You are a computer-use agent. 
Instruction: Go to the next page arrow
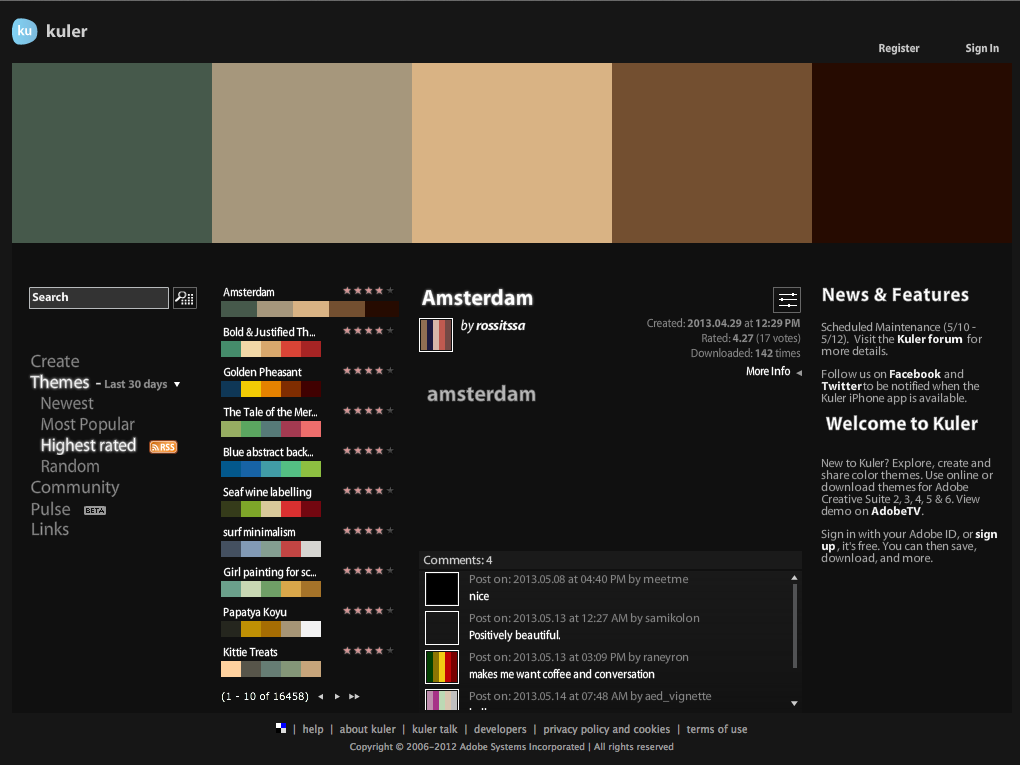(336, 696)
